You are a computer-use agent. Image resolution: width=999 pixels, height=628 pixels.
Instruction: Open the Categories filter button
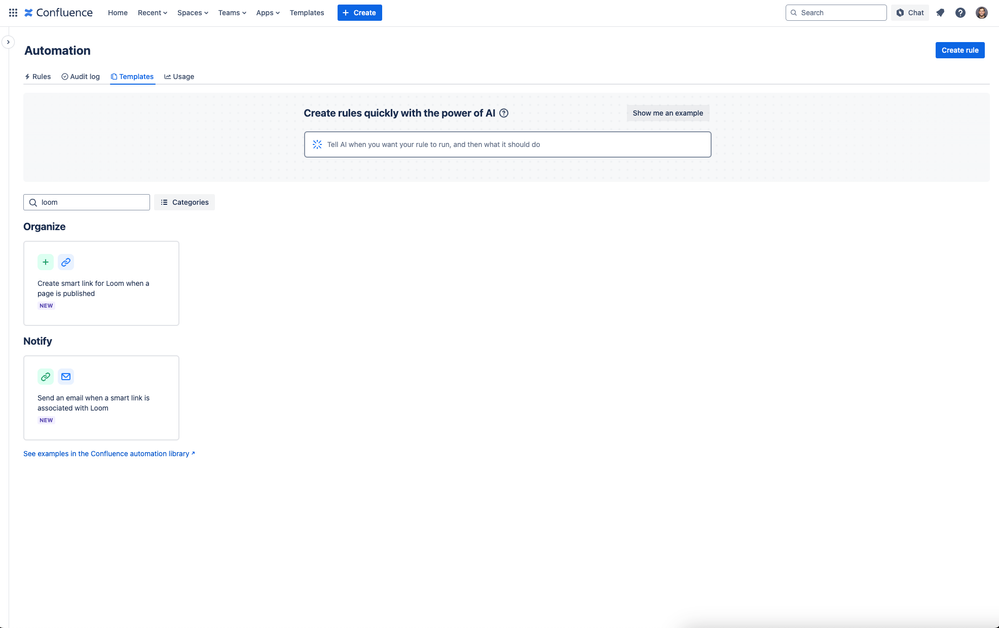184,203
